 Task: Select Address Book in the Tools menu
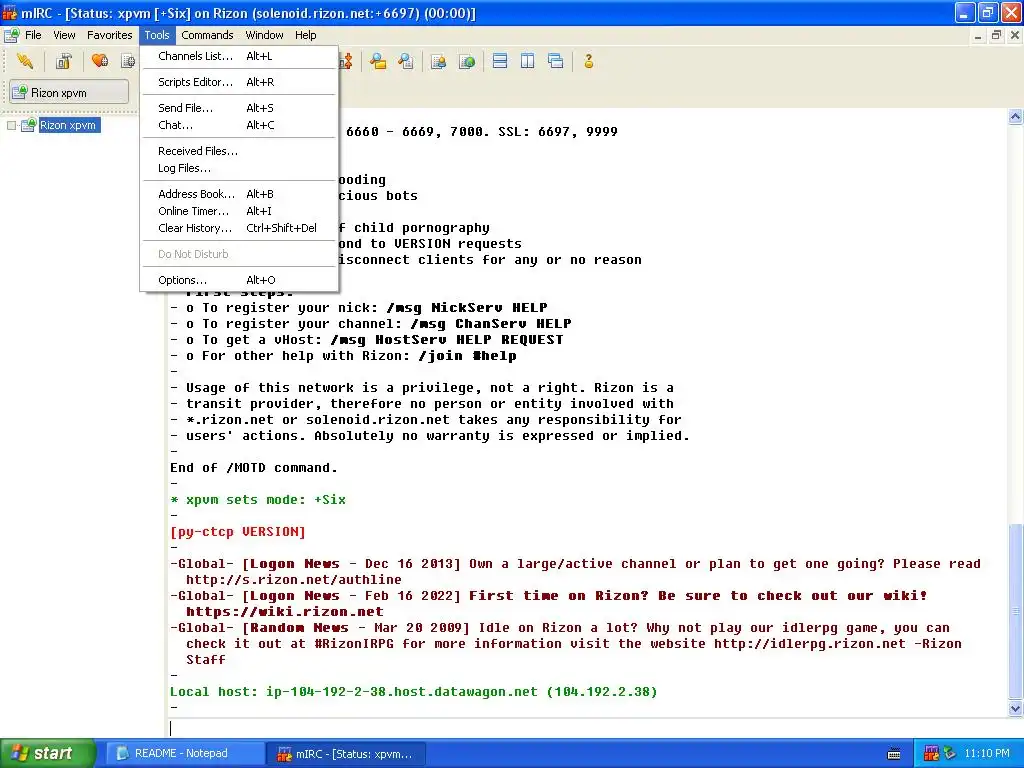click(x=239, y=194)
